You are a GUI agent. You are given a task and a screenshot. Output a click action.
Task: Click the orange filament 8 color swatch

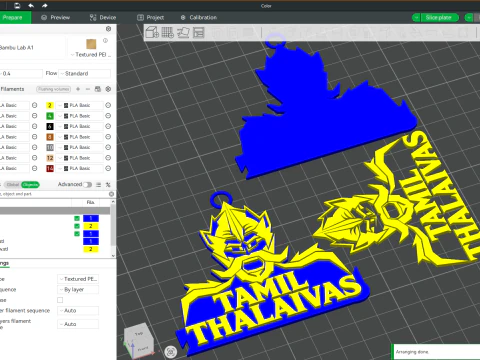[x=50, y=137]
